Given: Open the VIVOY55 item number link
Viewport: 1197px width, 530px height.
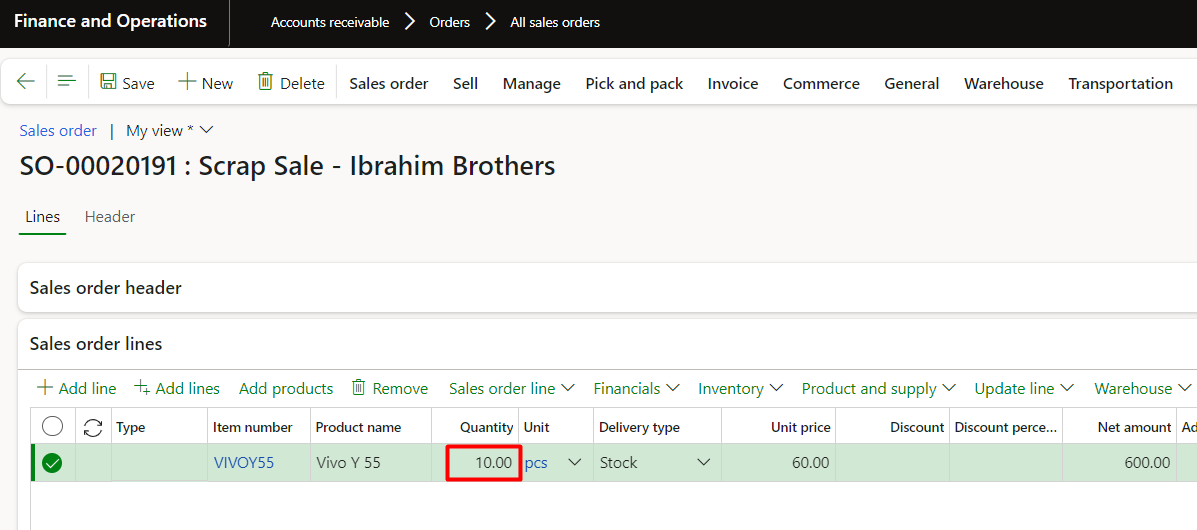Looking at the screenshot, I should (244, 463).
